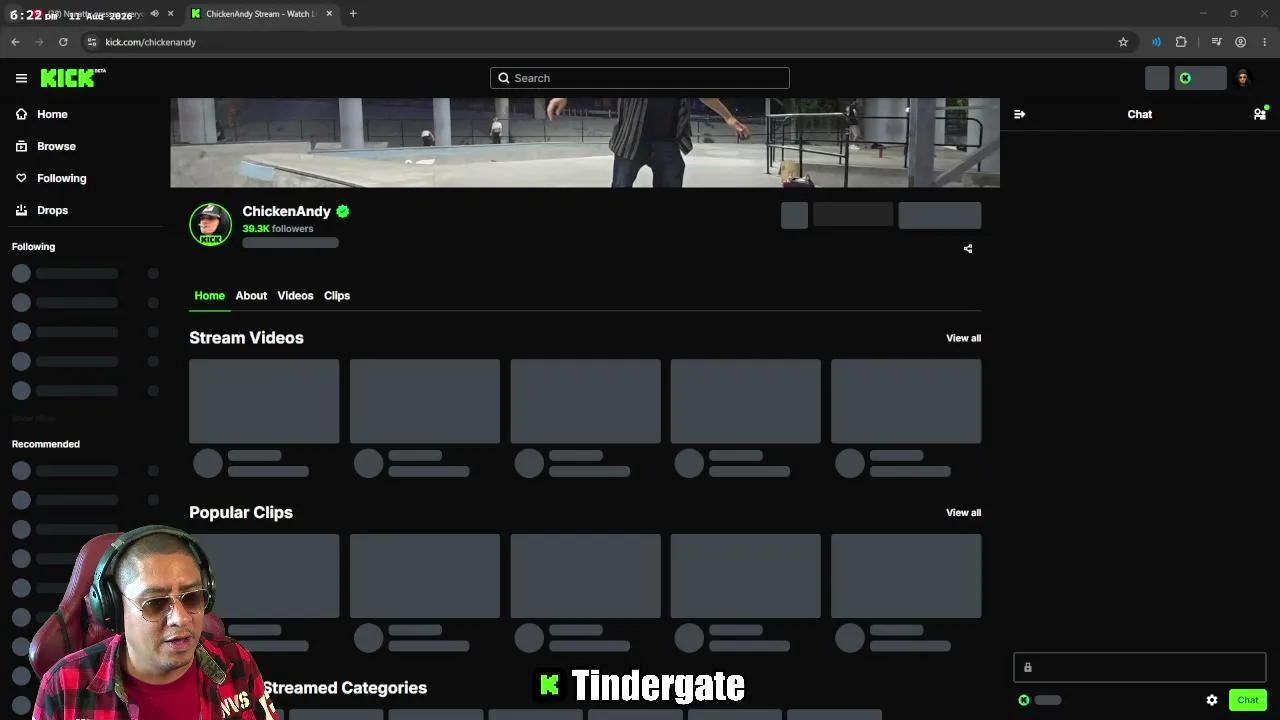Reload the Kick page
This screenshot has width=1280, height=720.
click(63, 42)
